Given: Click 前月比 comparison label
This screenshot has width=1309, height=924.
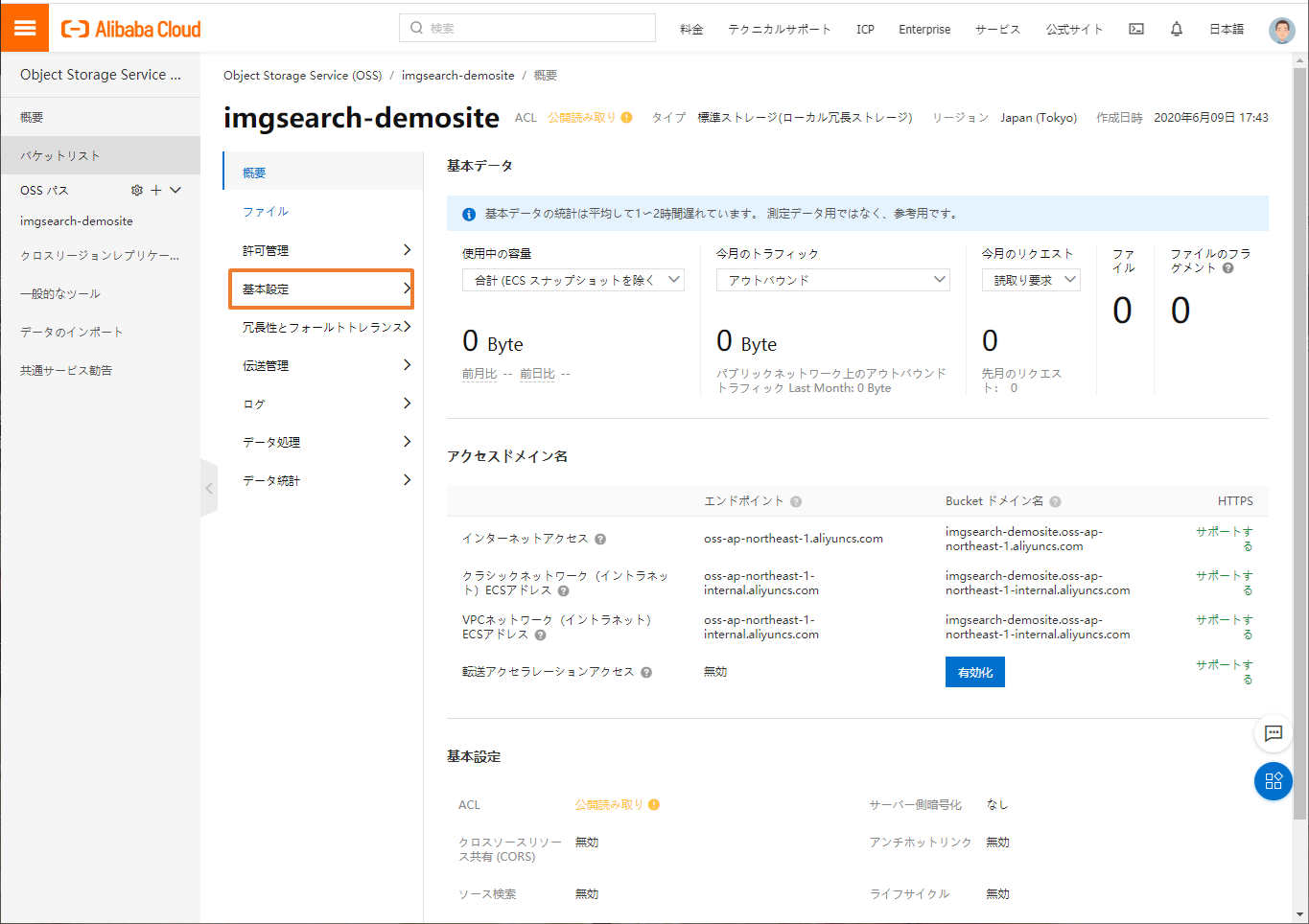Looking at the screenshot, I should tap(479, 374).
